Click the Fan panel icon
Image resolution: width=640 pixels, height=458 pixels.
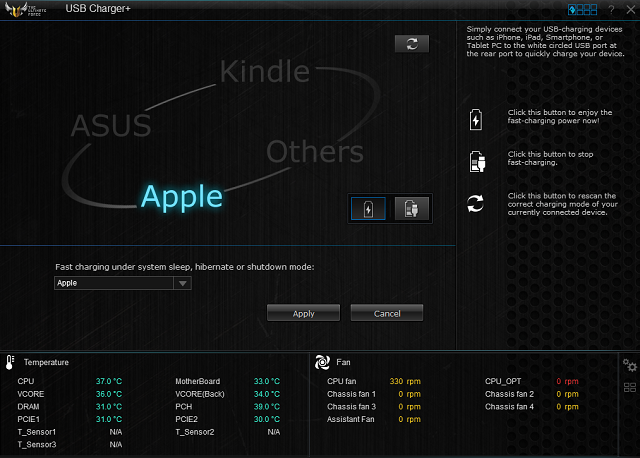(x=323, y=362)
